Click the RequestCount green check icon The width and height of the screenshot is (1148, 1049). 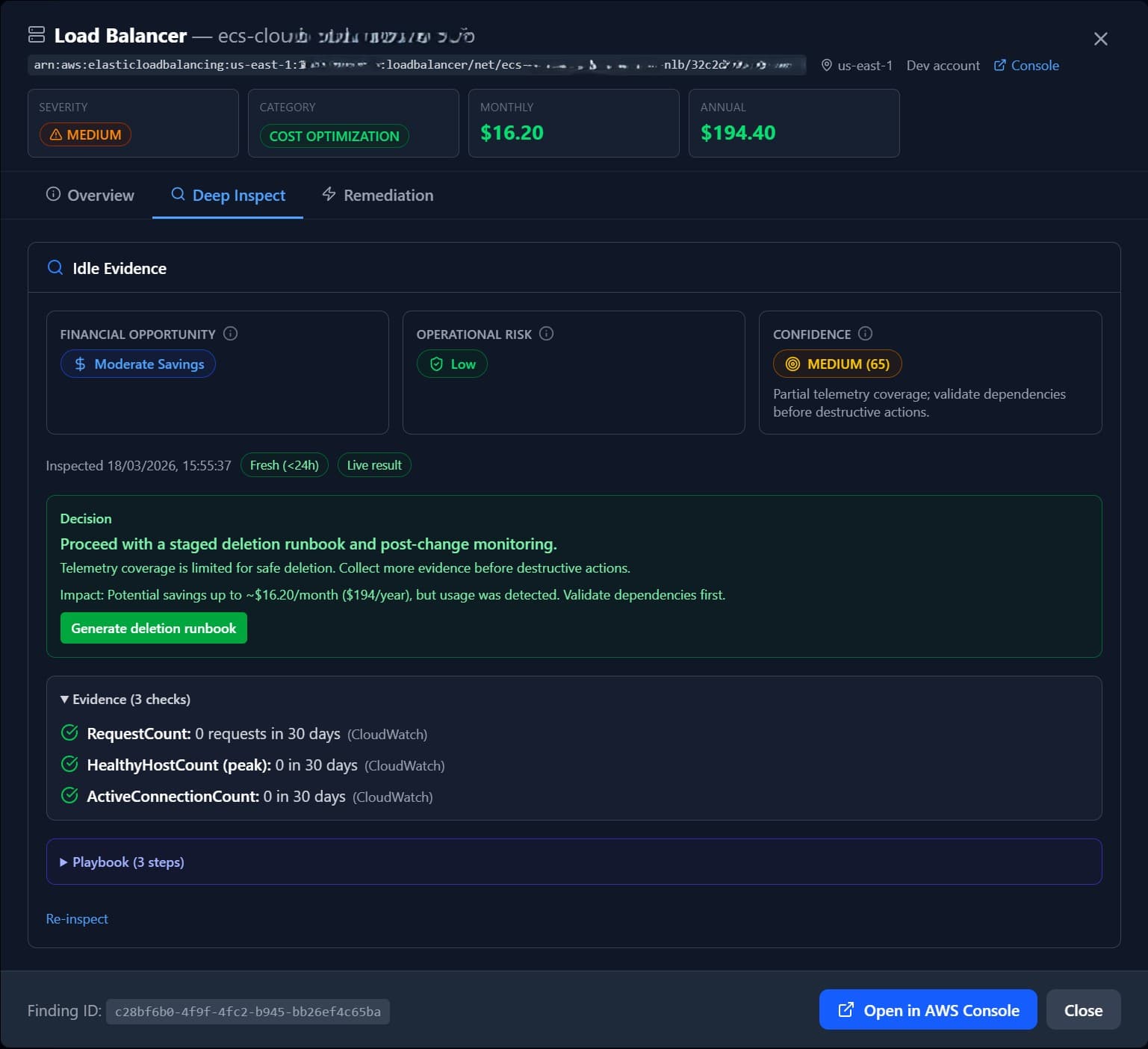[69, 733]
